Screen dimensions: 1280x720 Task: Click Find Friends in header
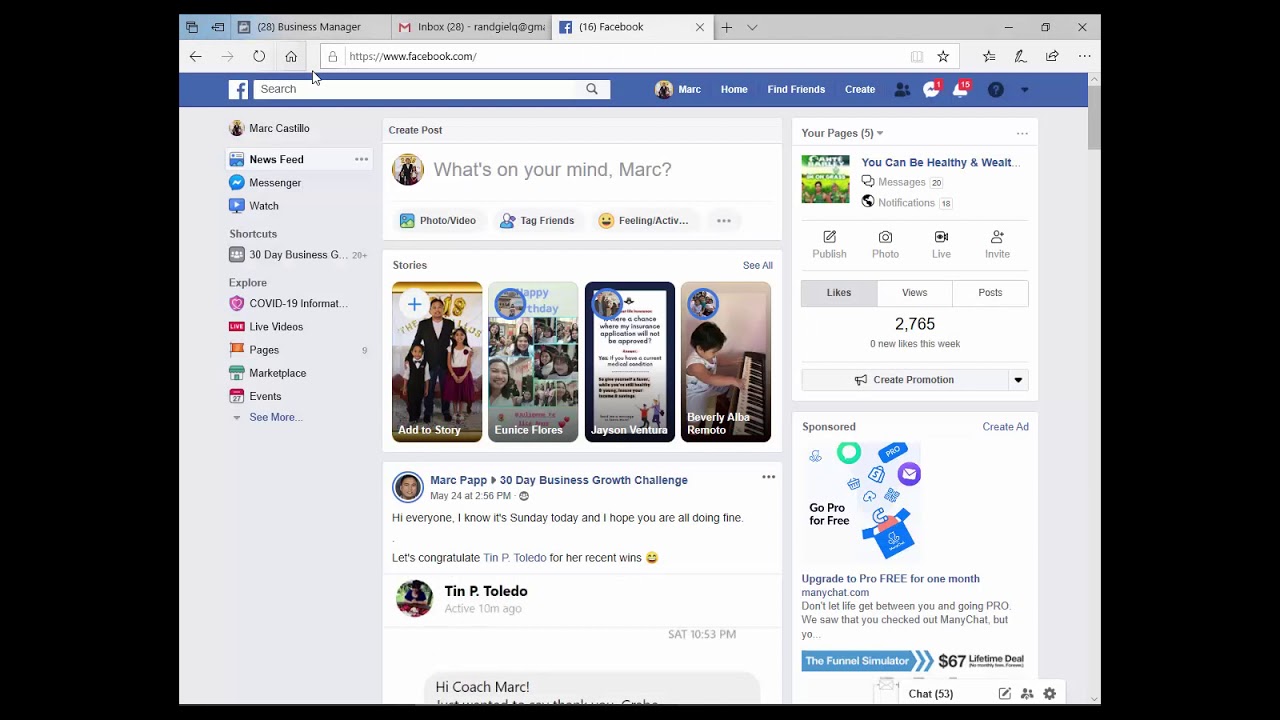pyautogui.click(x=796, y=89)
